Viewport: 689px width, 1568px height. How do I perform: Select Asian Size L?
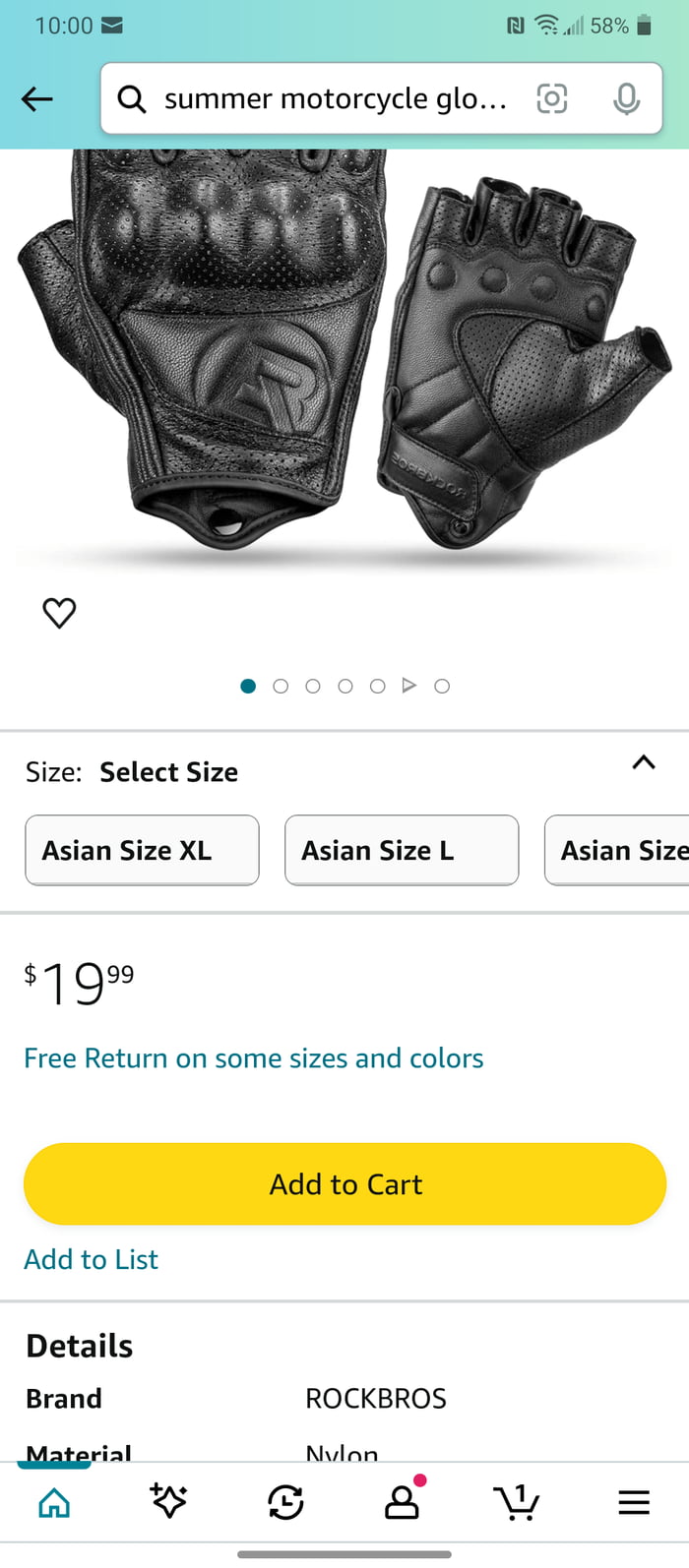401,850
